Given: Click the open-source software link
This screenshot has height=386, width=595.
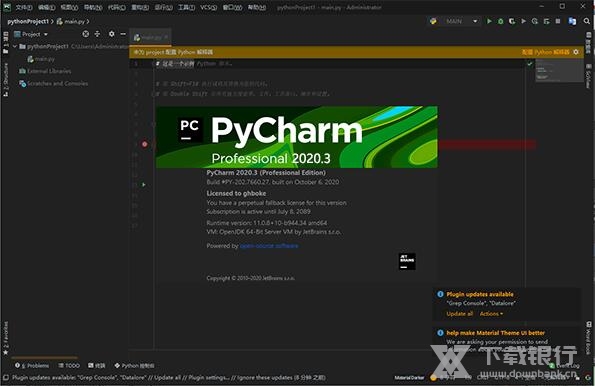Looking at the screenshot, I should pyautogui.click(x=269, y=246).
